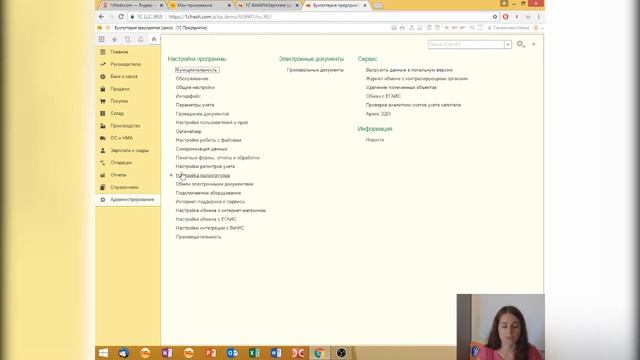
Task: Open the Функциональность link
Action: [197, 70]
